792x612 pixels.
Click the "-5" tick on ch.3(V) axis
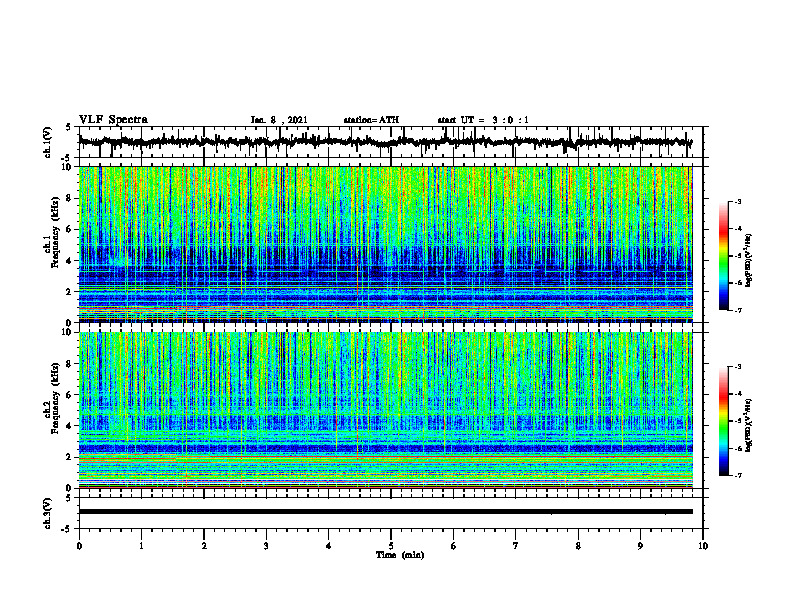click(x=68, y=529)
